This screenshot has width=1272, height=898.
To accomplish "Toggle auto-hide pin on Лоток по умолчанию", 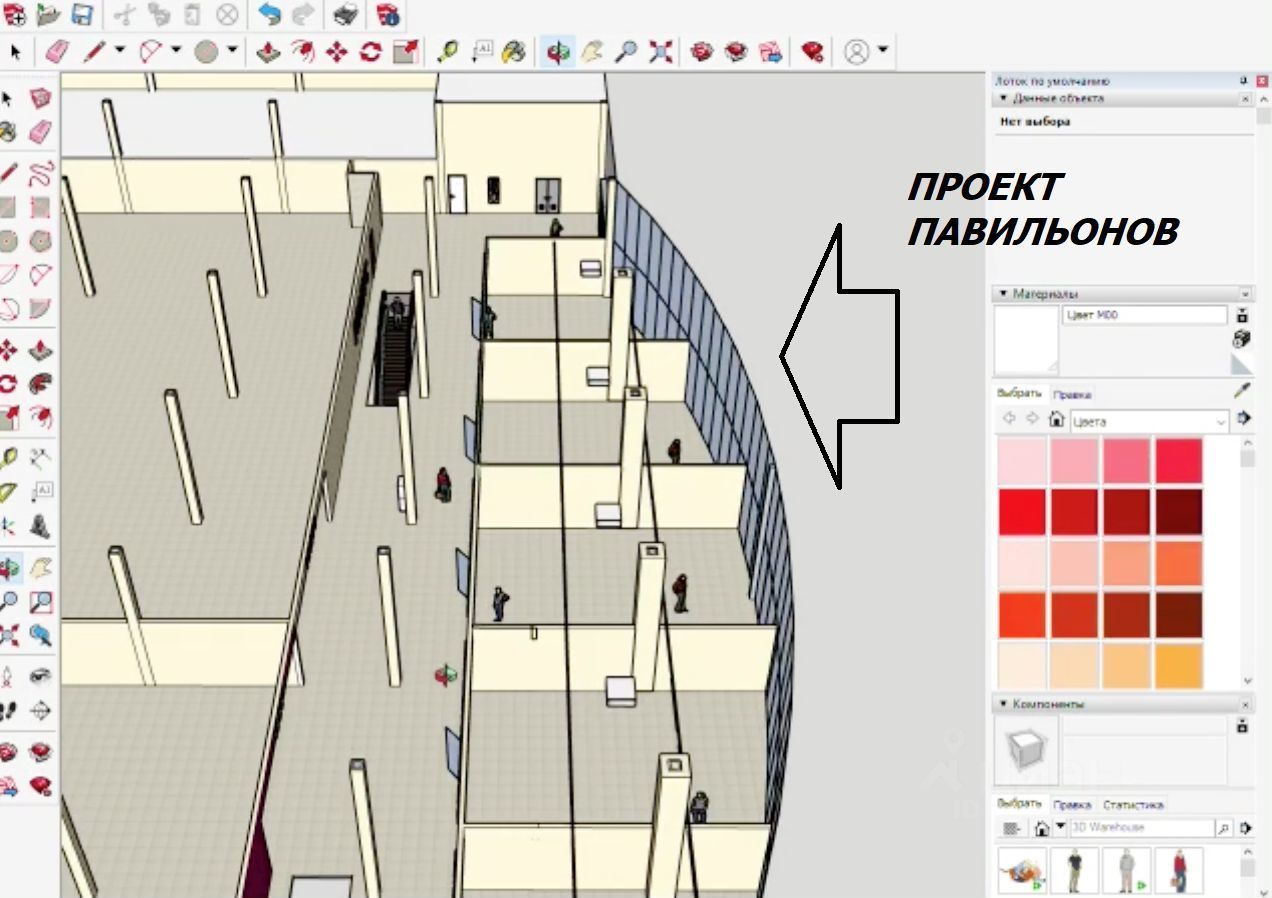I will pos(1244,80).
